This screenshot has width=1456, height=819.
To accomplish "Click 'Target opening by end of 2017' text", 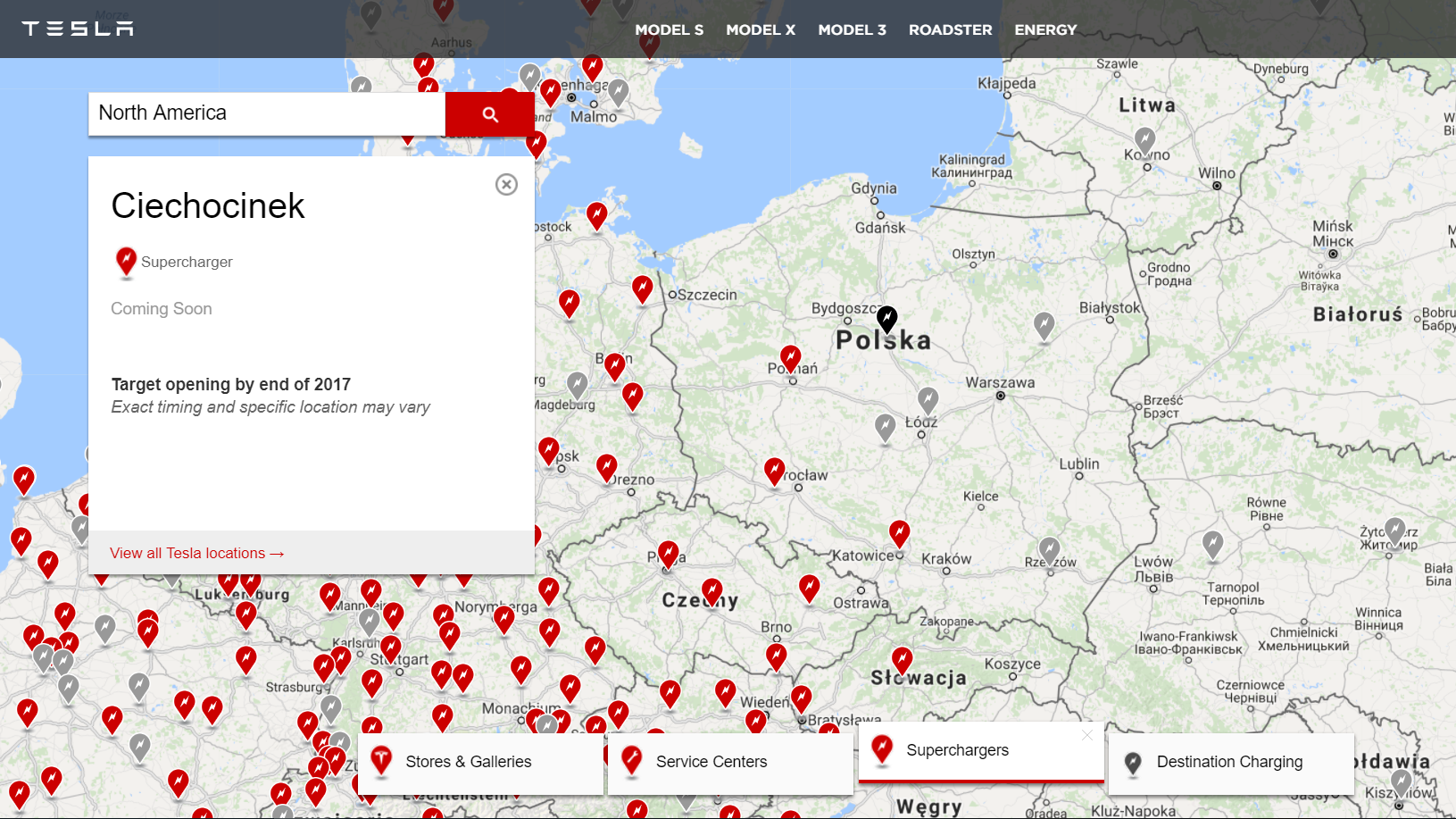I will click(x=231, y=385).
